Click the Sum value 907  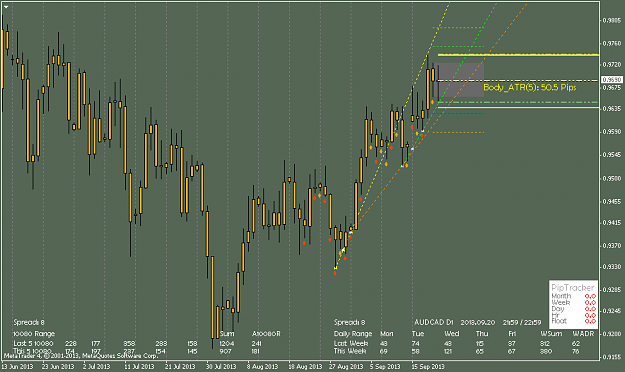[225, 351]
